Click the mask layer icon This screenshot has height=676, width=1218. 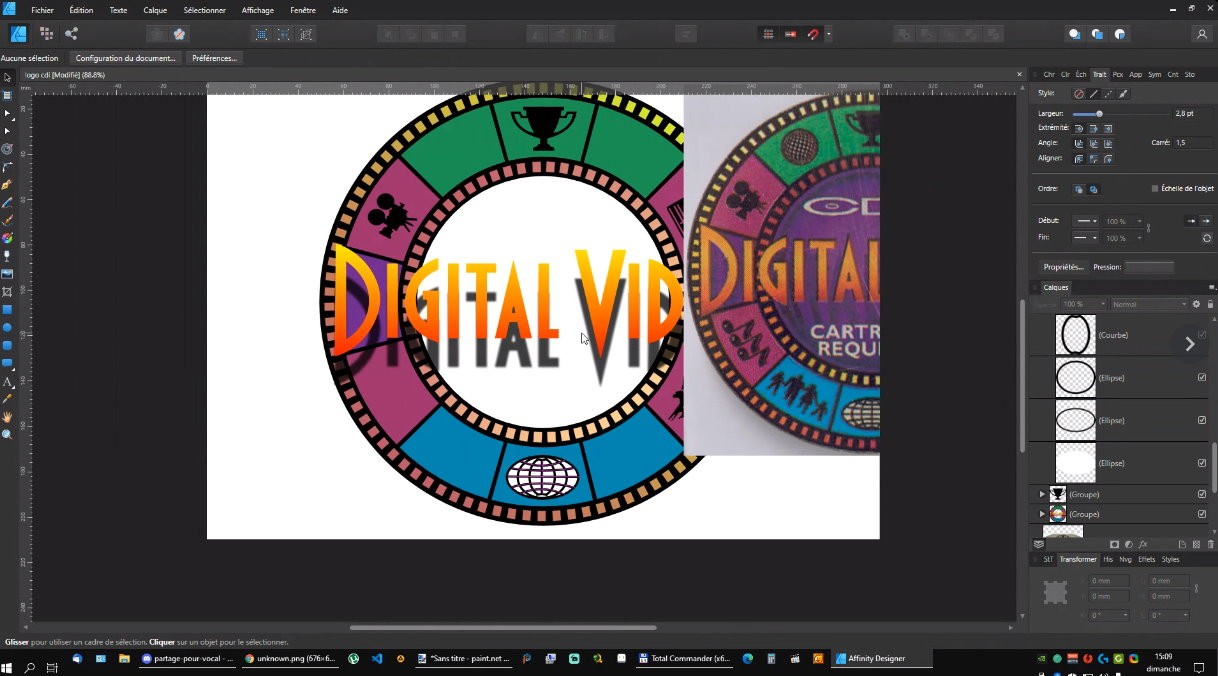tap(1114, 544)
